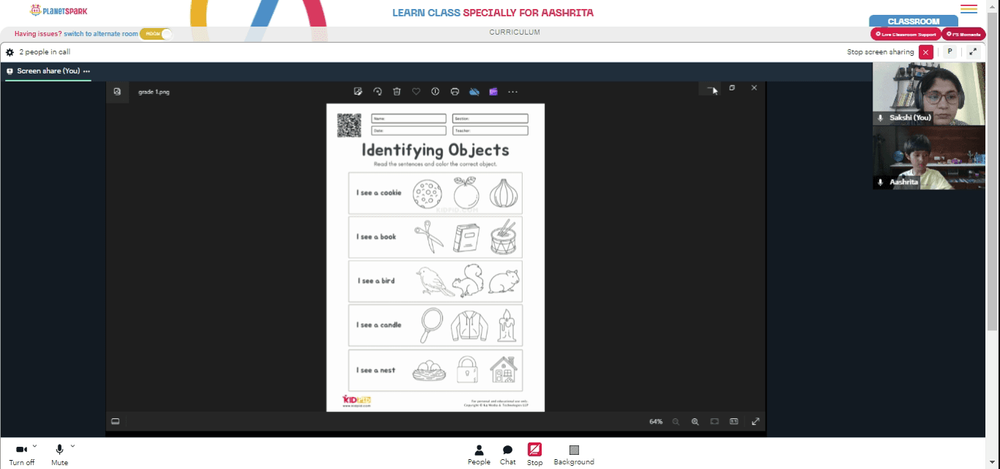The height and width of the screenshot is (469, 1000).
Task: Delete the image with the trash icon
Action: point(397,91)
